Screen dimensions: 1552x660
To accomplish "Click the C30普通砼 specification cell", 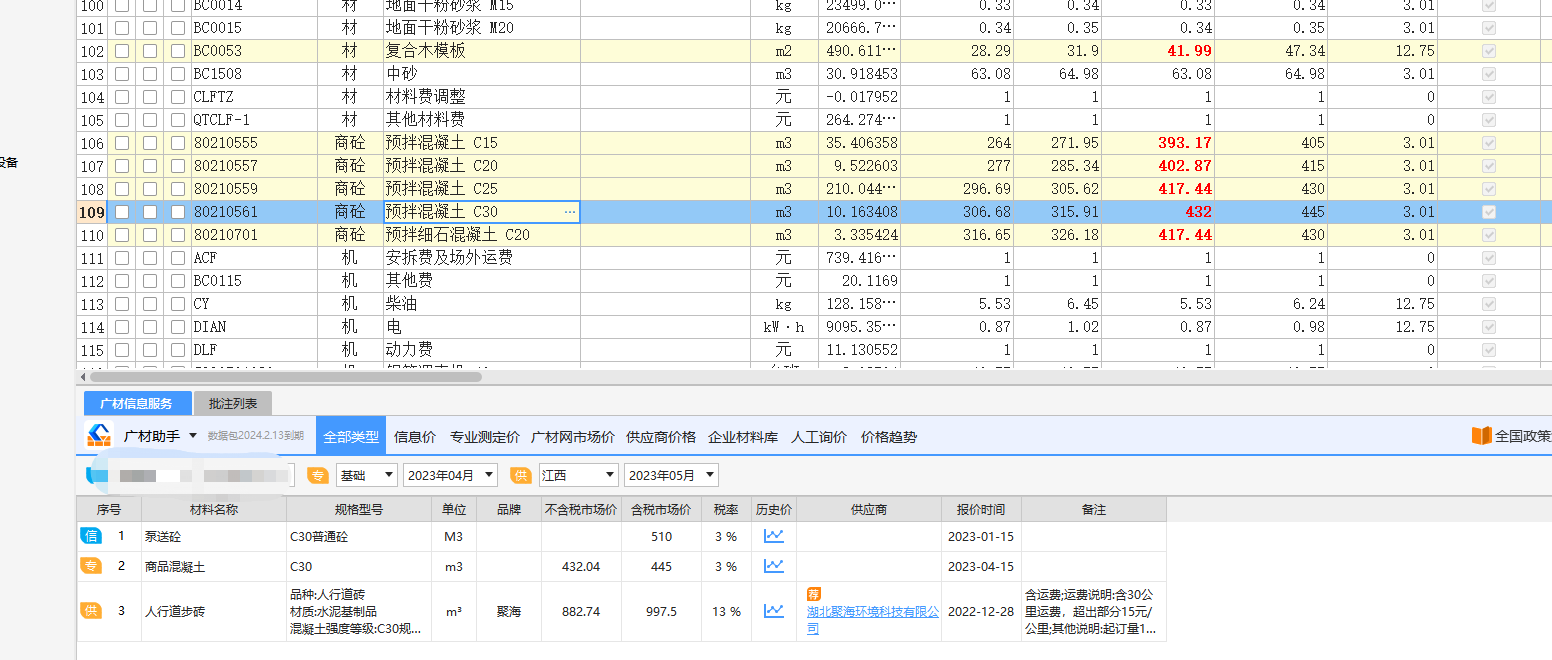I will click(x=359, y=536).
